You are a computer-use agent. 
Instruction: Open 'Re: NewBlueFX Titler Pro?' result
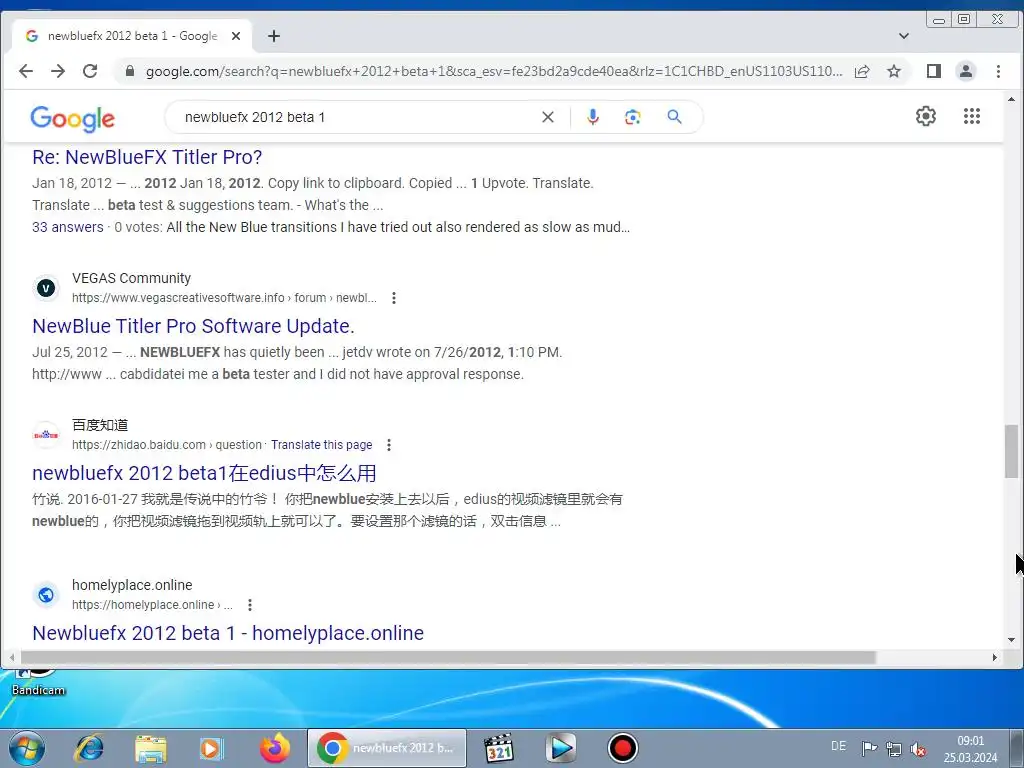coord(147,157)
